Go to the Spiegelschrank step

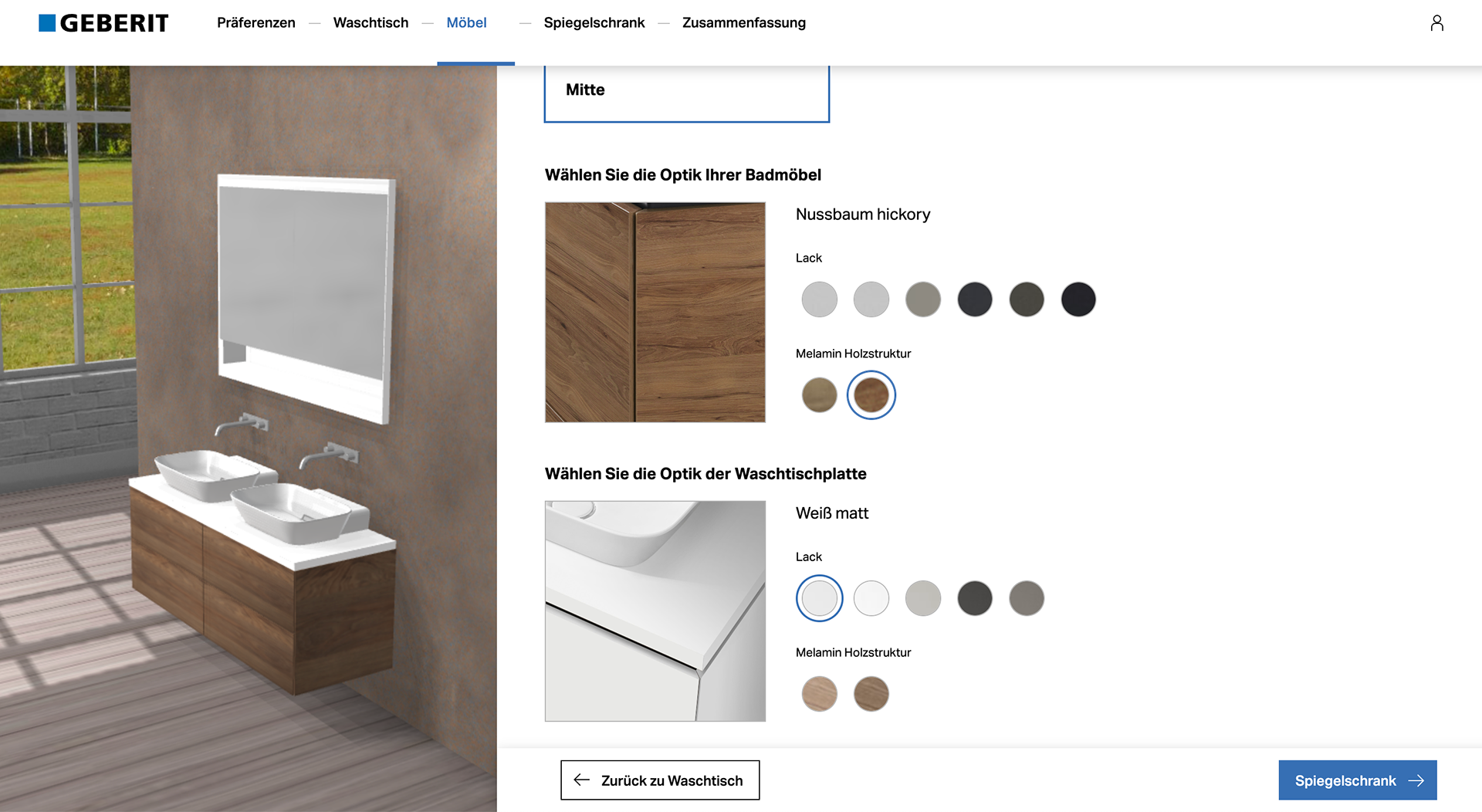click(x=594, y=23)
